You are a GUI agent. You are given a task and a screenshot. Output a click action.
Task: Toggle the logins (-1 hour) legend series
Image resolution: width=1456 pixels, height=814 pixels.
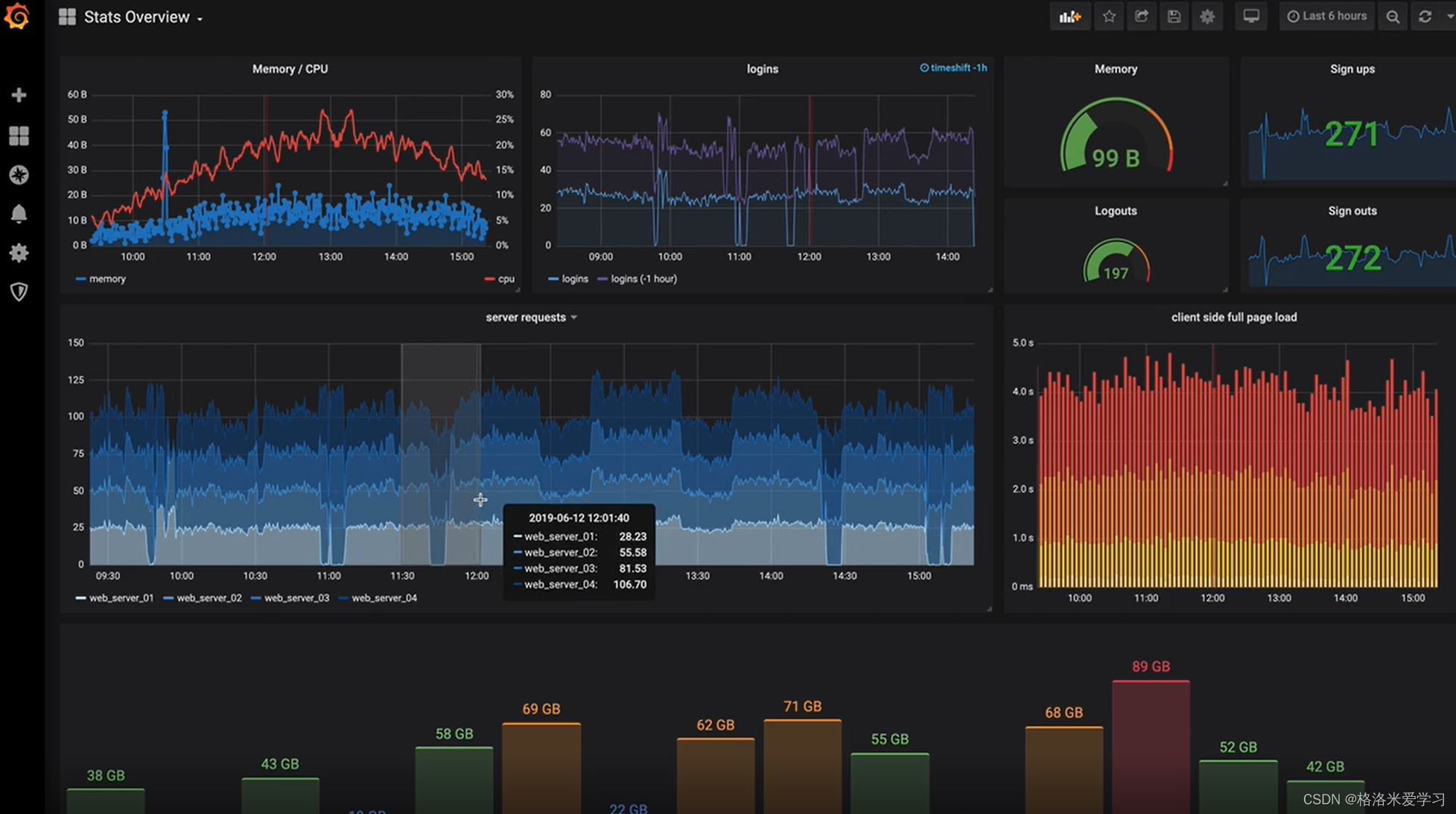638,279
